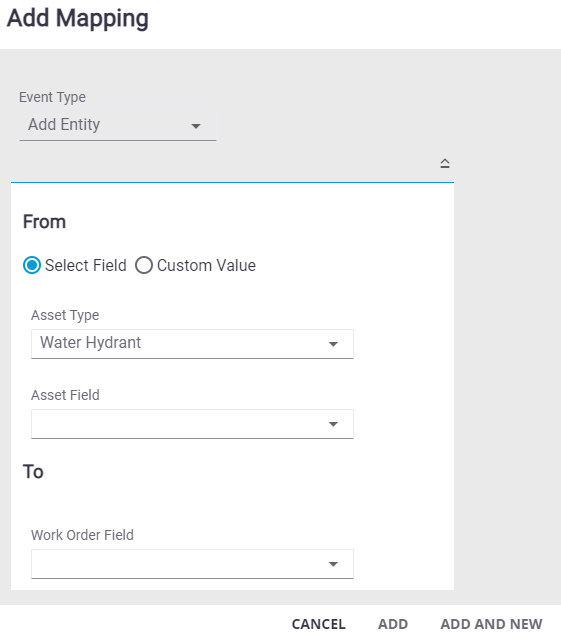
Task: Click the ADD button
Action: point(393,624)
